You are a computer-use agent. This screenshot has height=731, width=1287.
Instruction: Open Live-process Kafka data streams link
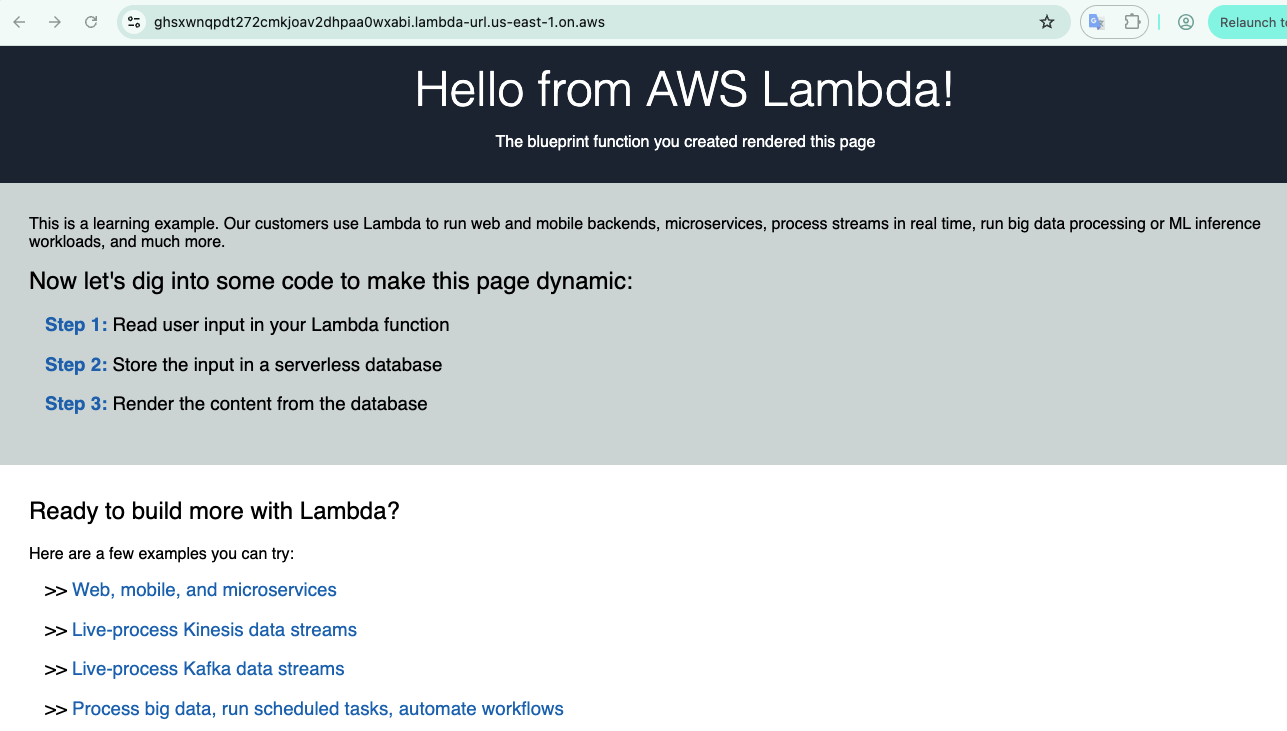point(208,669)
